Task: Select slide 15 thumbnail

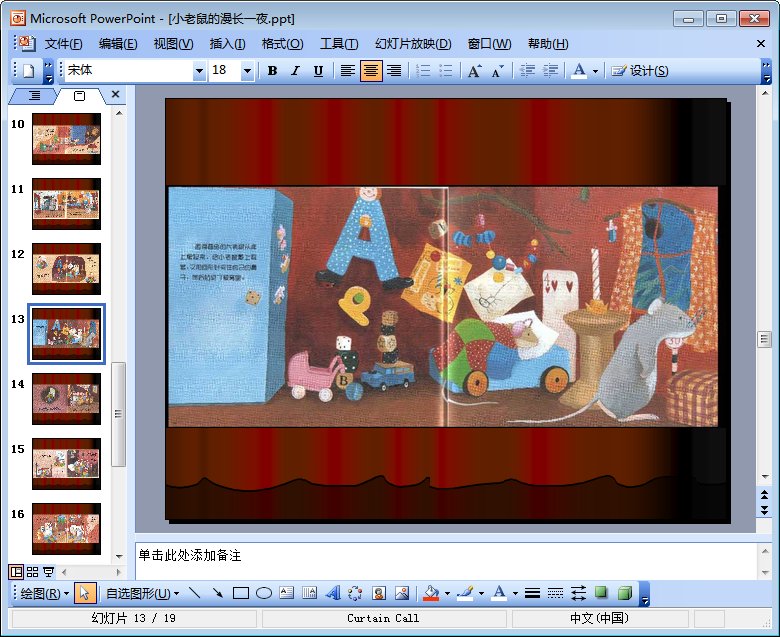Action: (x=66, y=464)
